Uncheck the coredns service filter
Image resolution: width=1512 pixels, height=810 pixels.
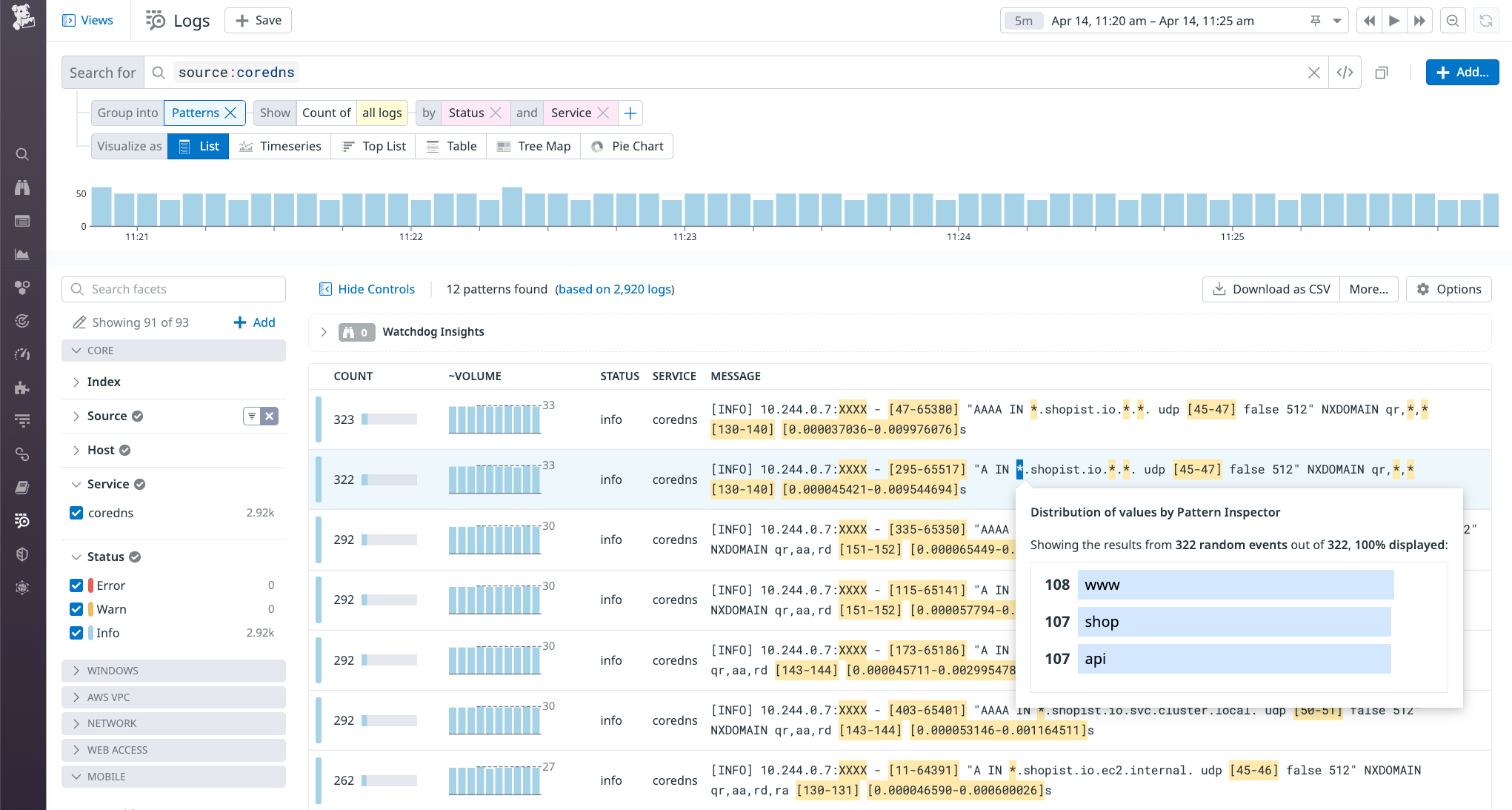point(76,512)
